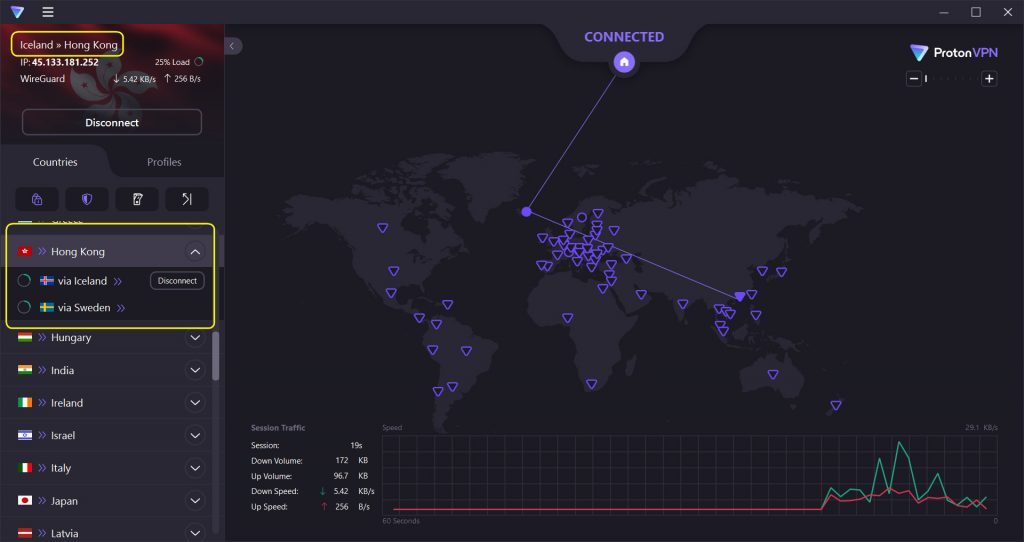Toggle the Secure Core lock icon

coord(37,199)
